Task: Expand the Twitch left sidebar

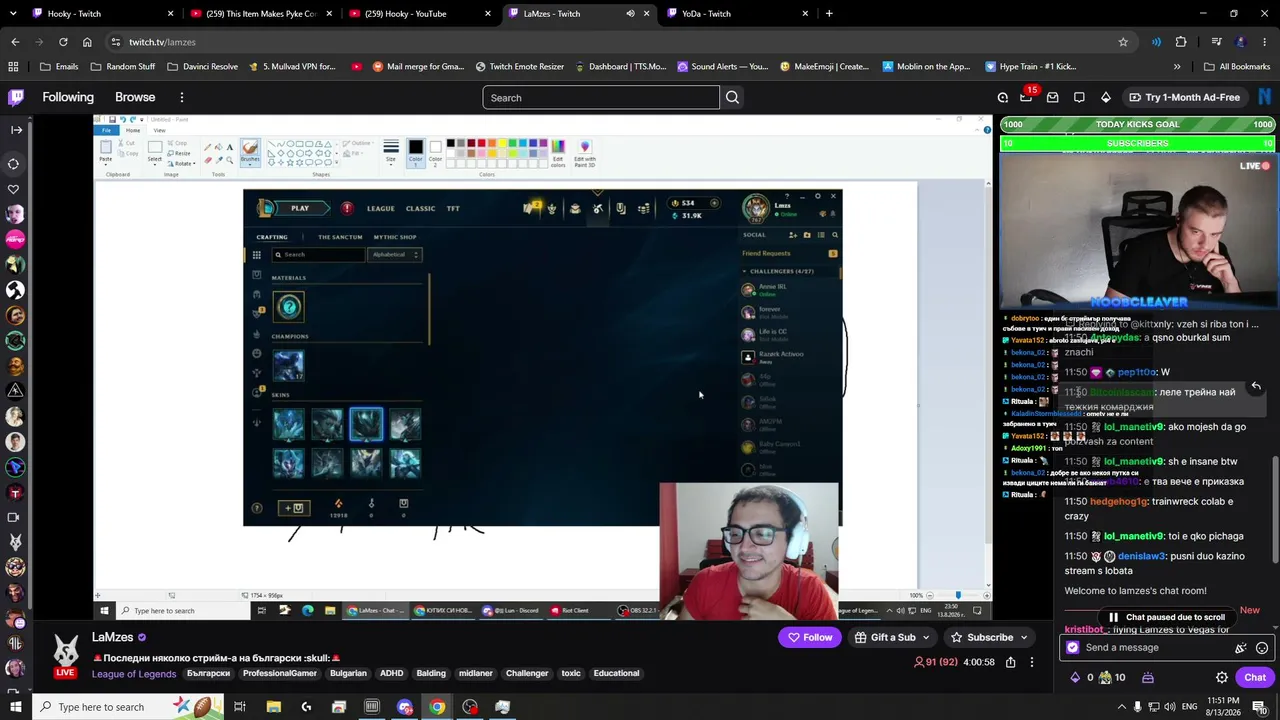Action: [16, 130]
